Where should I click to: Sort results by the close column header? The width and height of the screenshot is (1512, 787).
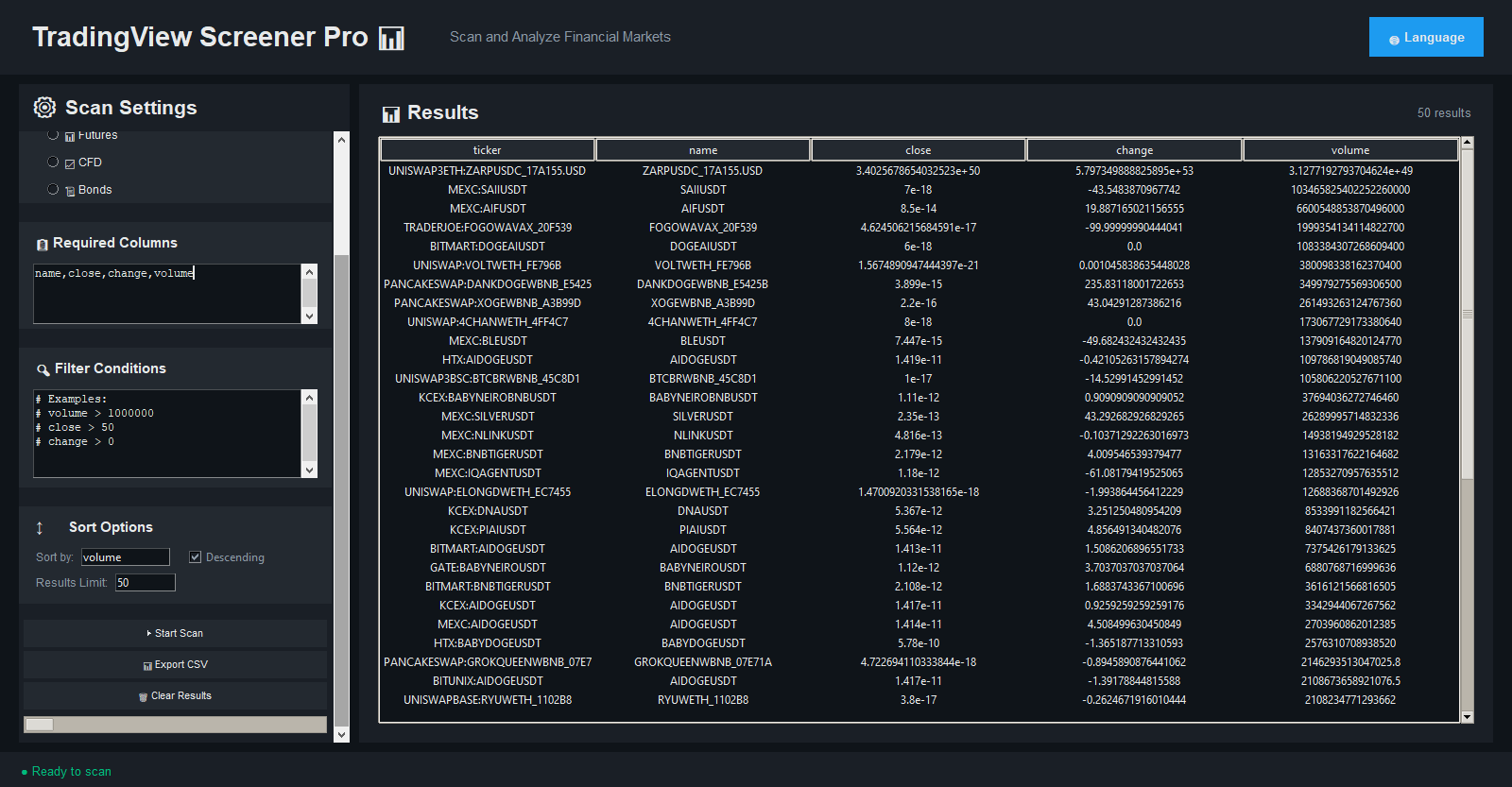(x=918, y=150)
